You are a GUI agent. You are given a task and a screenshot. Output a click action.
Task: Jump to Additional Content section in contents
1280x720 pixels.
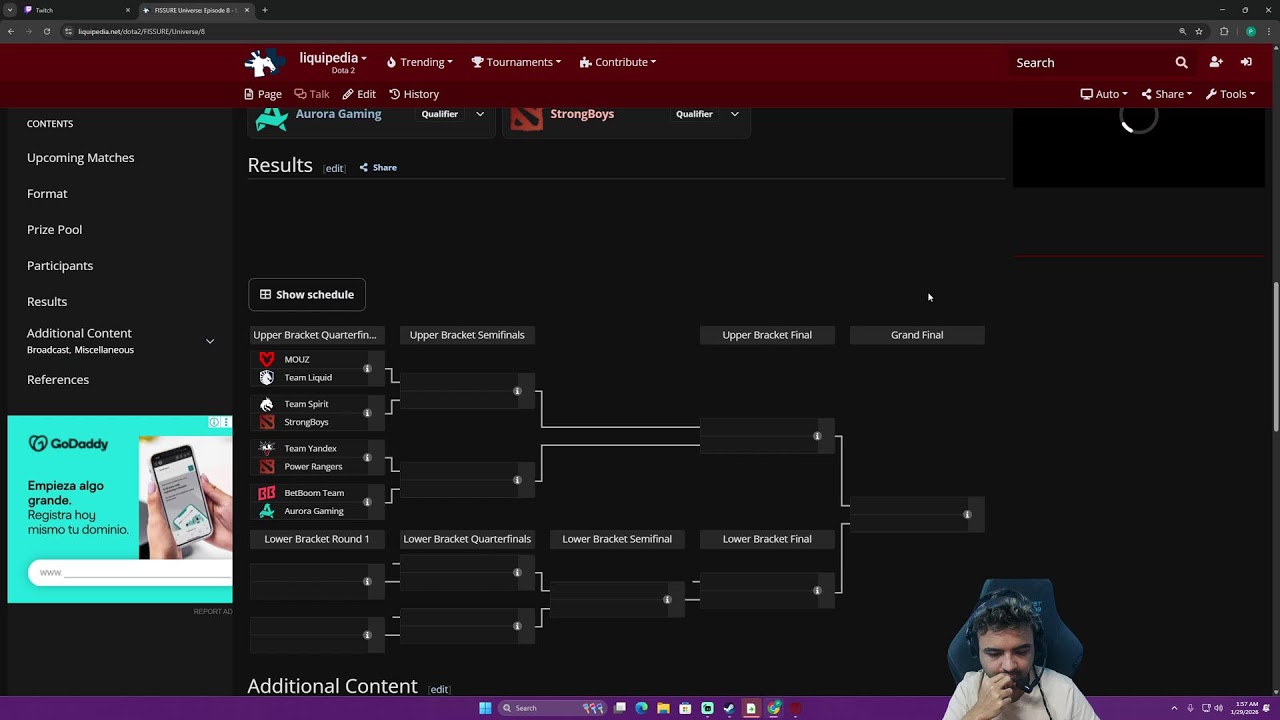point(79,333)
